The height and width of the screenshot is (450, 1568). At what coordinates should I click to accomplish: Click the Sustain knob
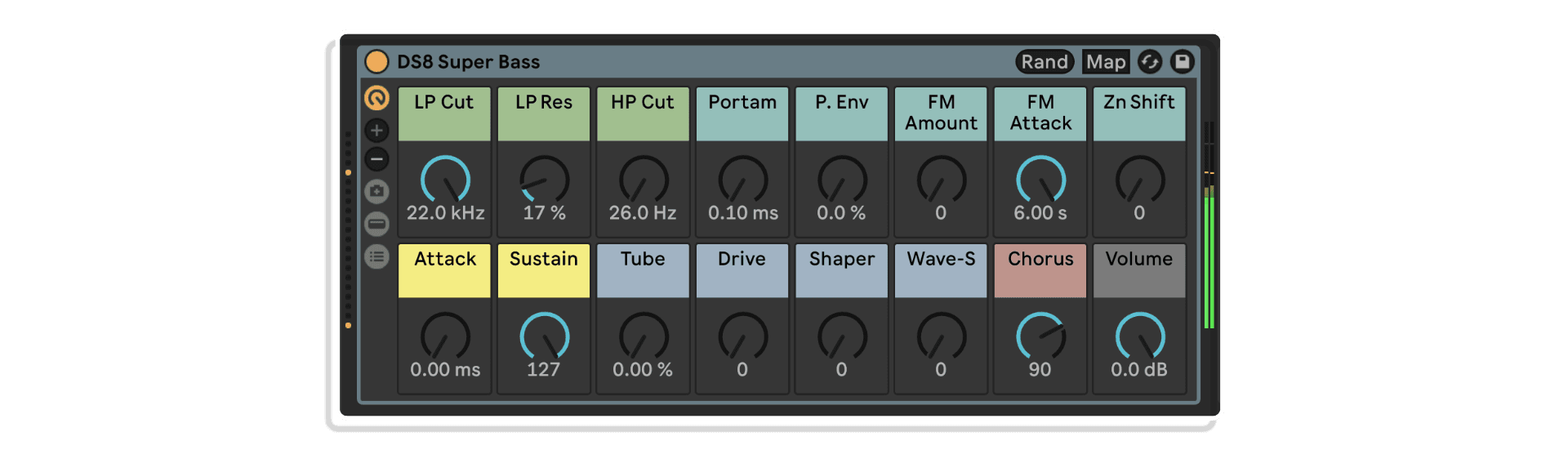click(x=544, y=336)
